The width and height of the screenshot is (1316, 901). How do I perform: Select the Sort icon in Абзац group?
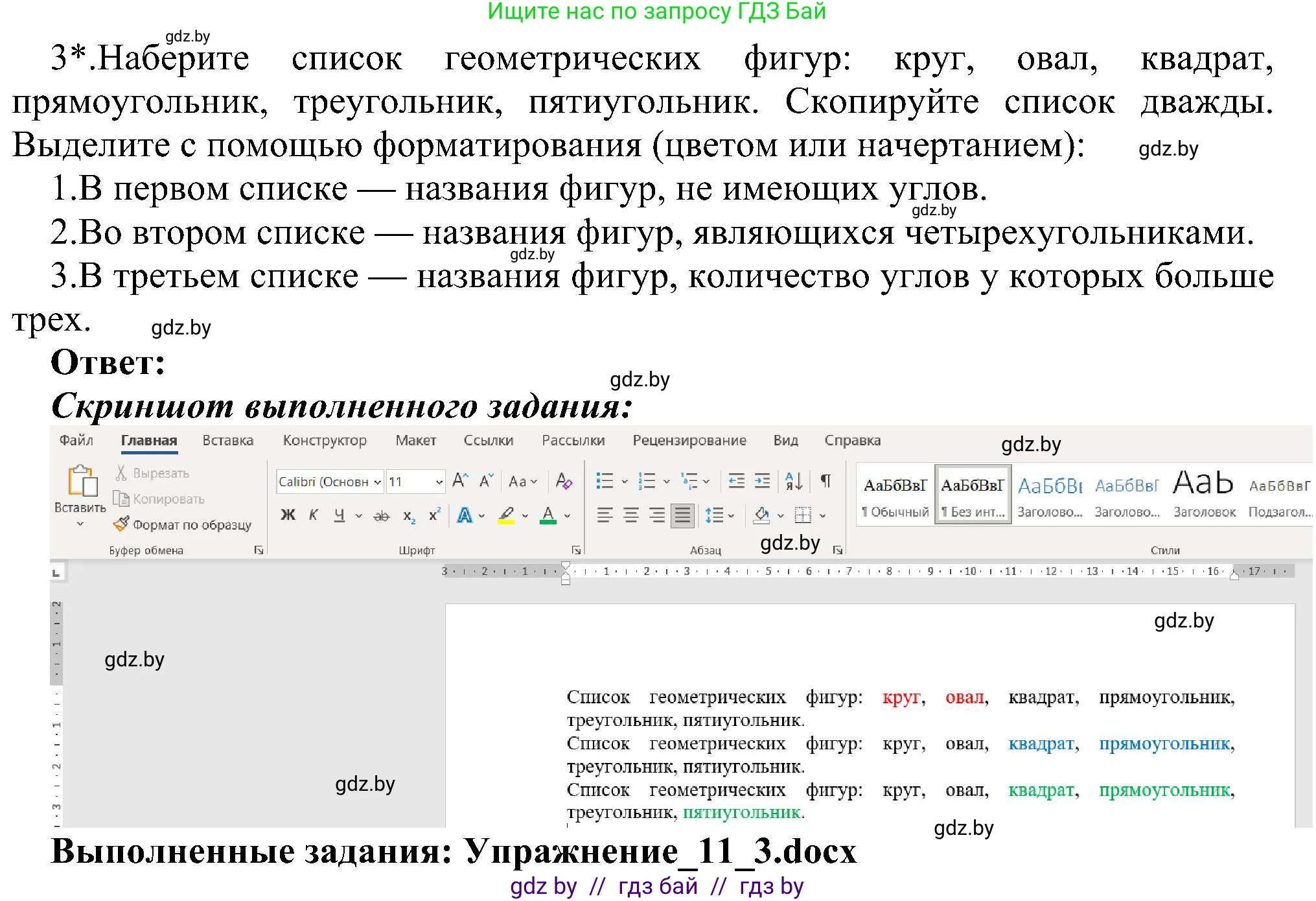794,481
